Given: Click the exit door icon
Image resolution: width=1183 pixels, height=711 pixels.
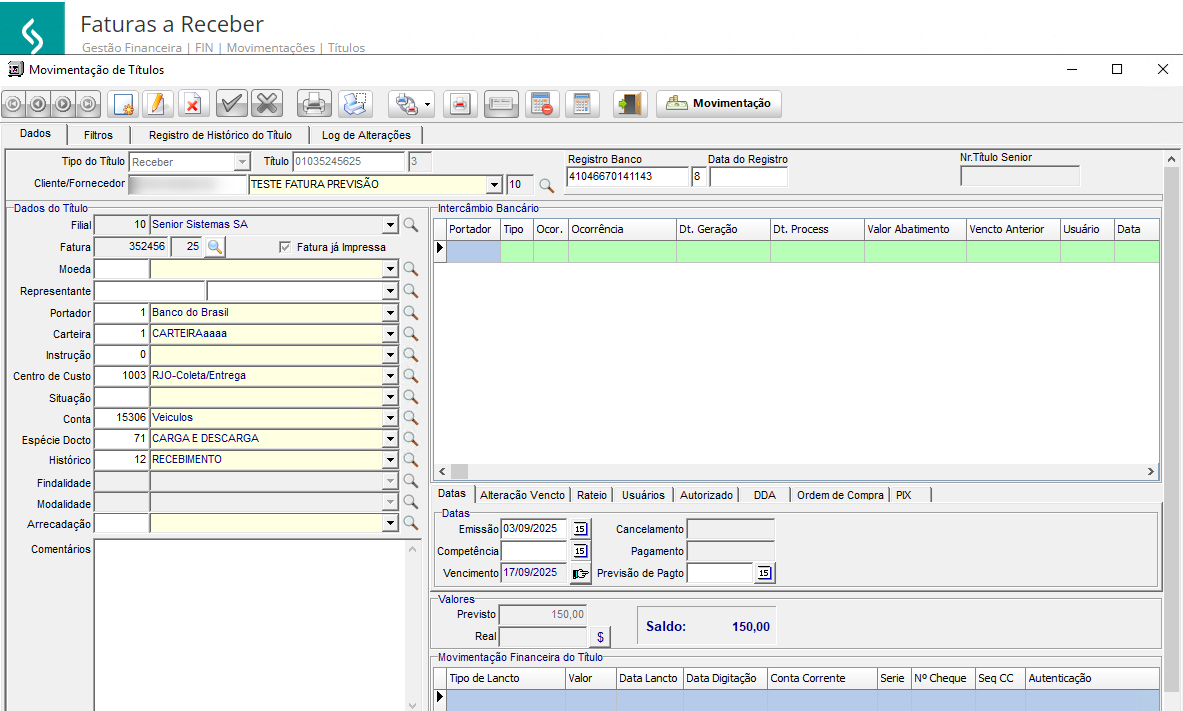Looking at the screenshot, I should pos(630,104).
